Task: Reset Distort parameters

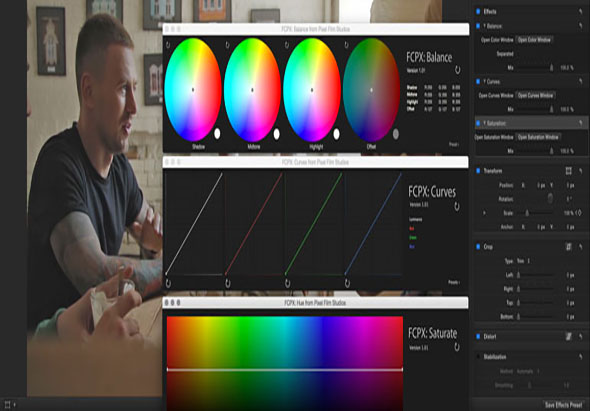Action: coord(581,336)
